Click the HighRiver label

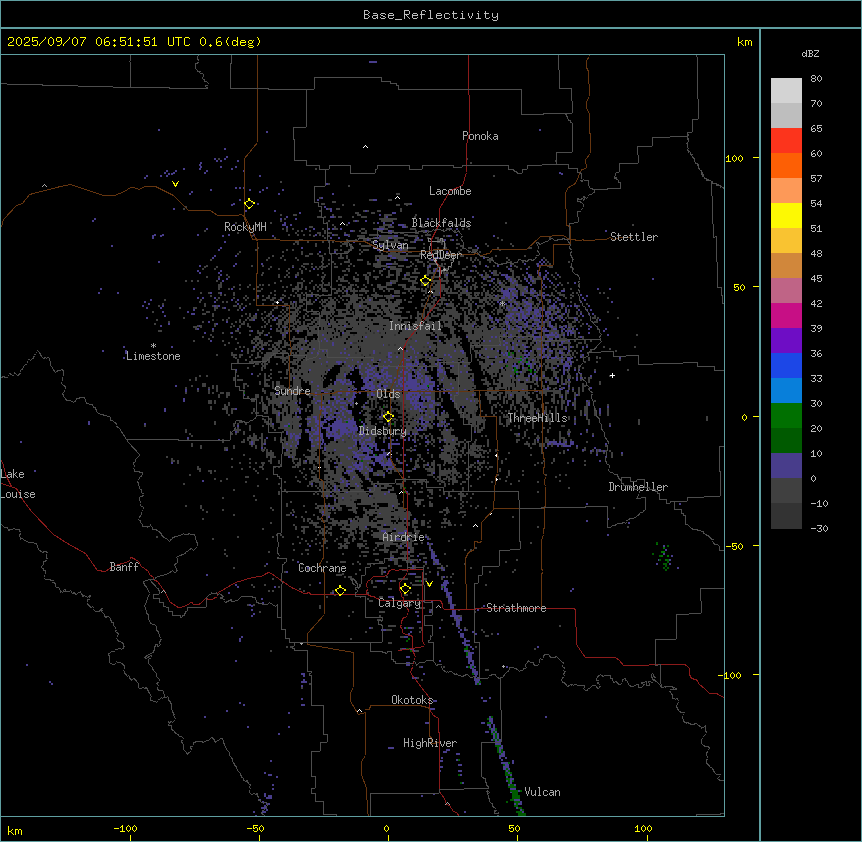[430, 743]
